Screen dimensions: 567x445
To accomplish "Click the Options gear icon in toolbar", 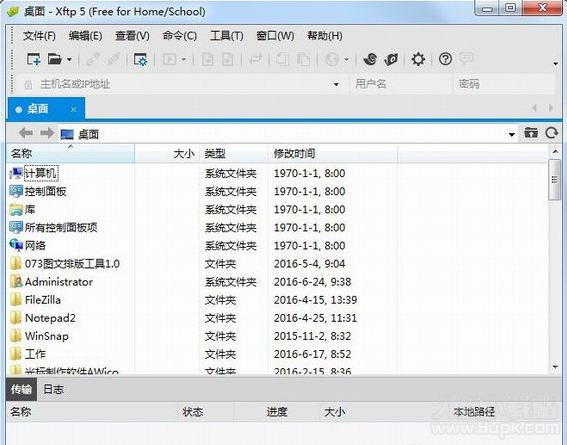I will click(418, 59).
